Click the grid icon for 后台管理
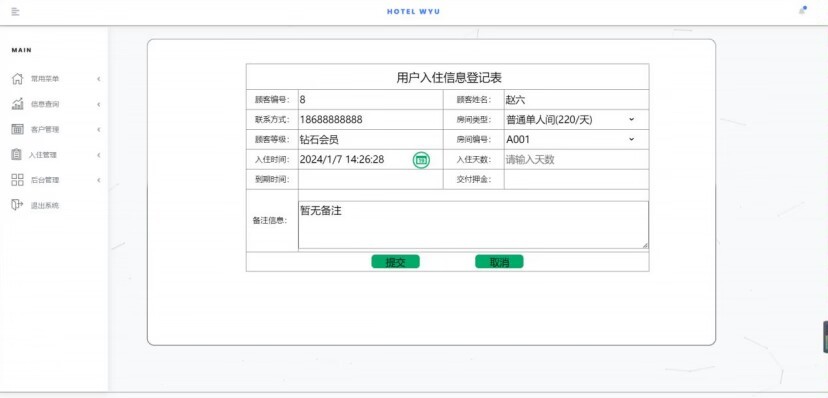The image size is (828, 398). pyautogui.click(x=17, y=180)
